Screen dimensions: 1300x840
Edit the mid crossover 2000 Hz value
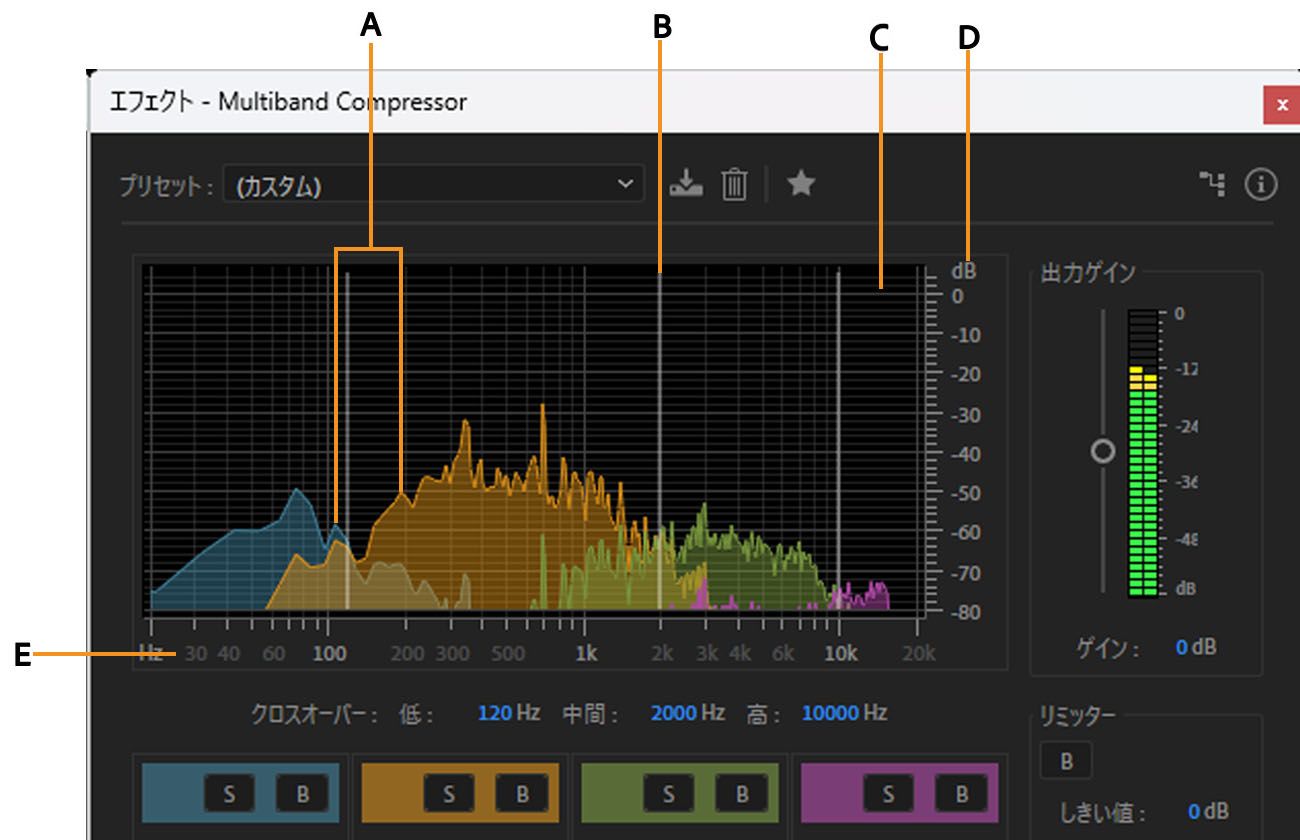click(x=674, y=713)
